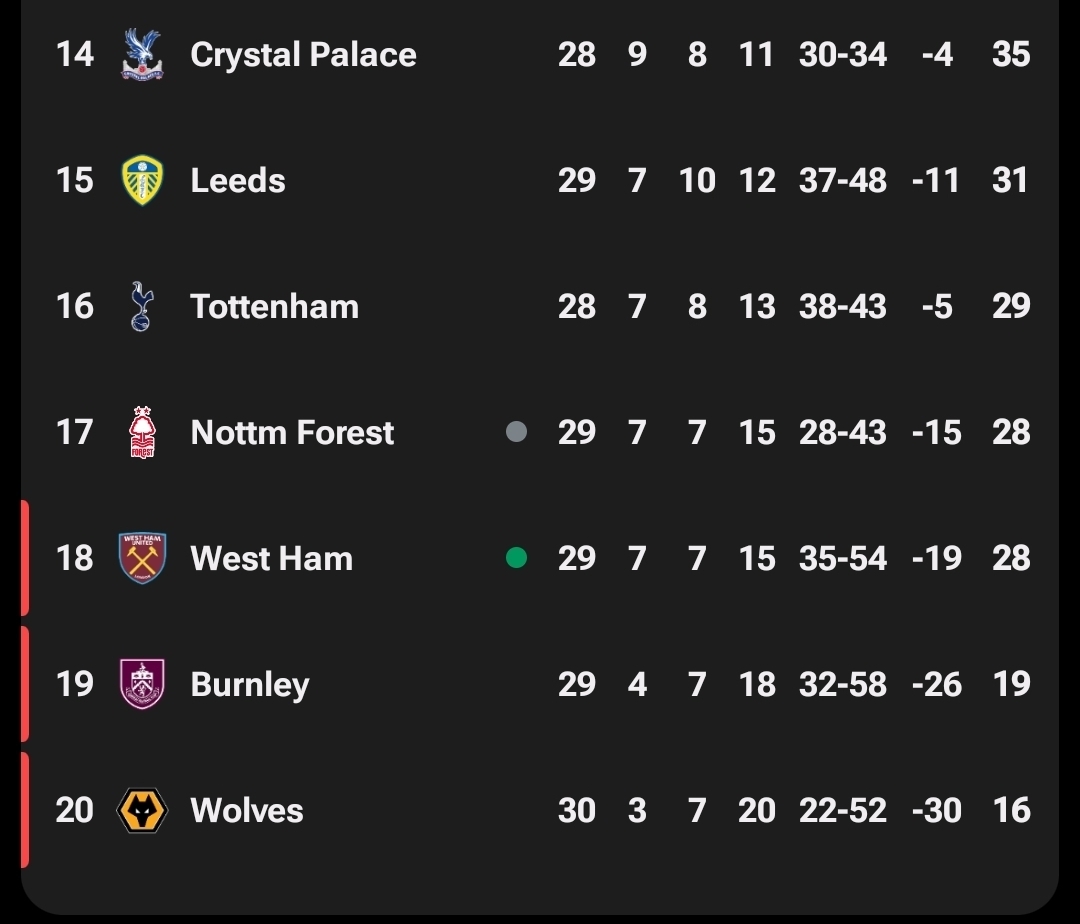Screen dimensions: 1080x924
Task: Select the Tottenham team name
Action: pyautogui.click(x=274, y=306)
